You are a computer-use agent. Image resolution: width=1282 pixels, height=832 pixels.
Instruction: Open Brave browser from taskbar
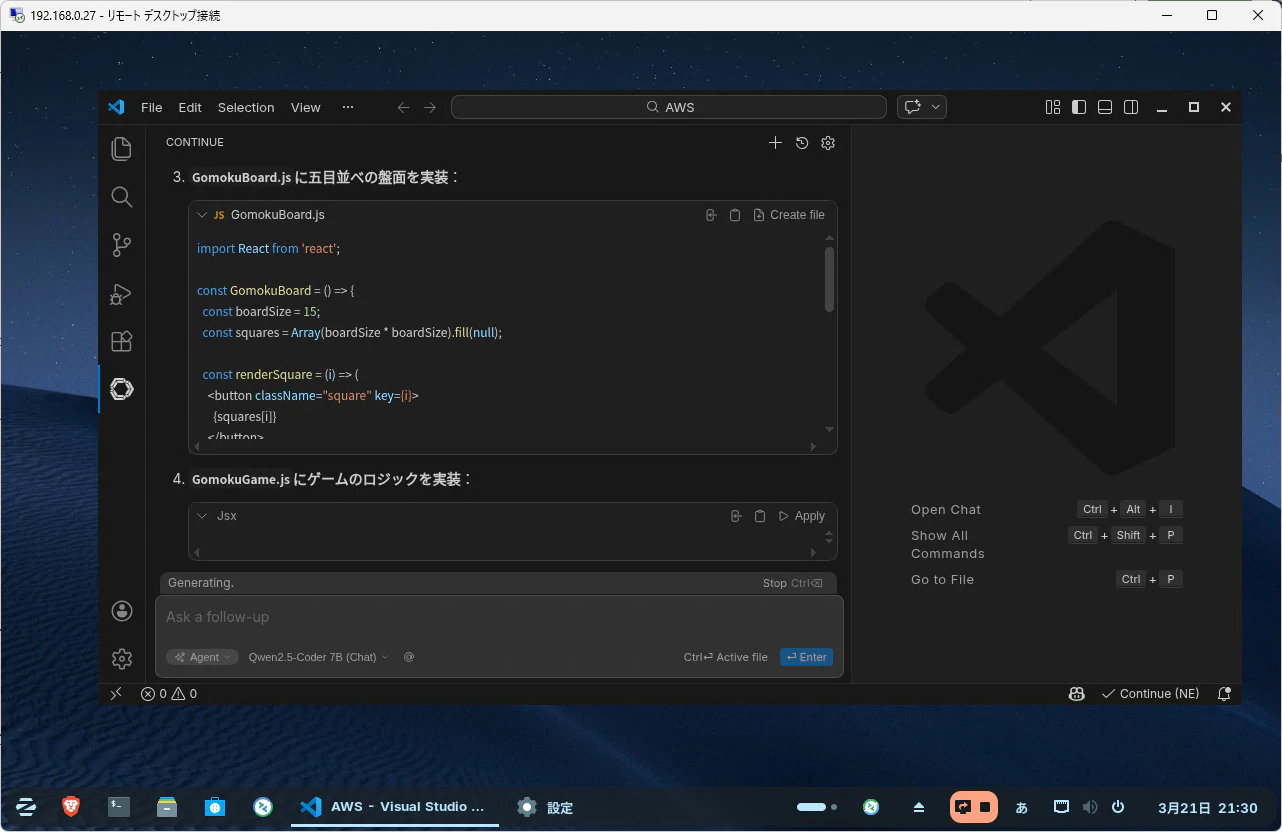pos(71,806)
